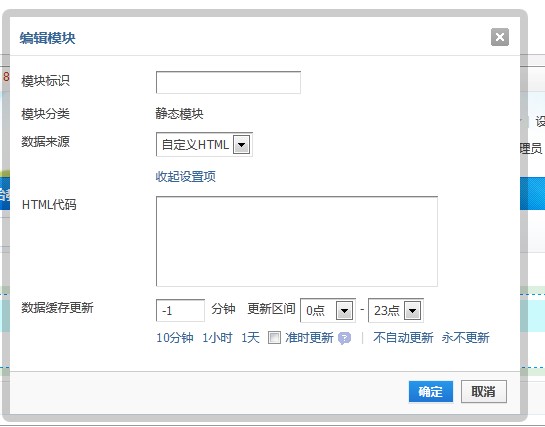Cancel with the 取消 button
Screen dimensions: 545x427
[483, 392]
